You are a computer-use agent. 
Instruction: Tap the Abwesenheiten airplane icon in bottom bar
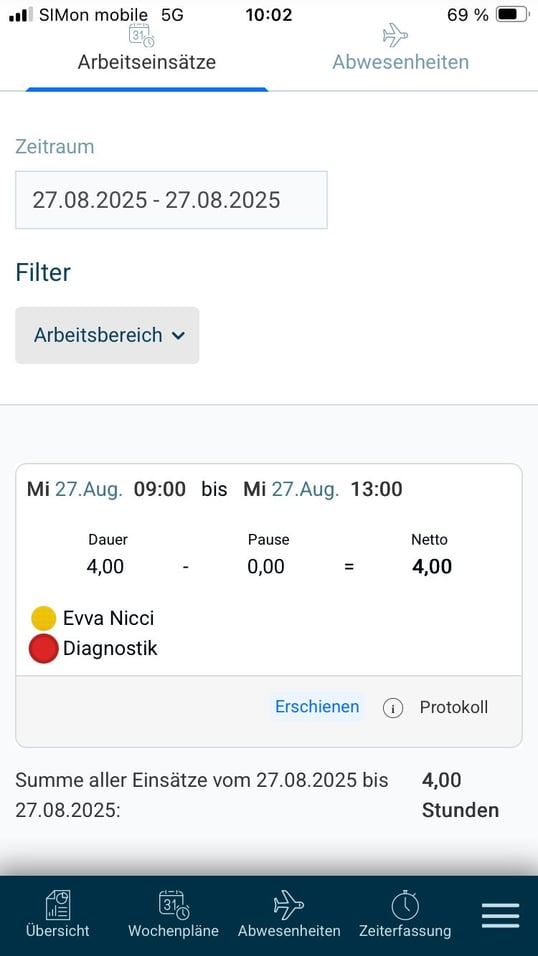point(289,905)
